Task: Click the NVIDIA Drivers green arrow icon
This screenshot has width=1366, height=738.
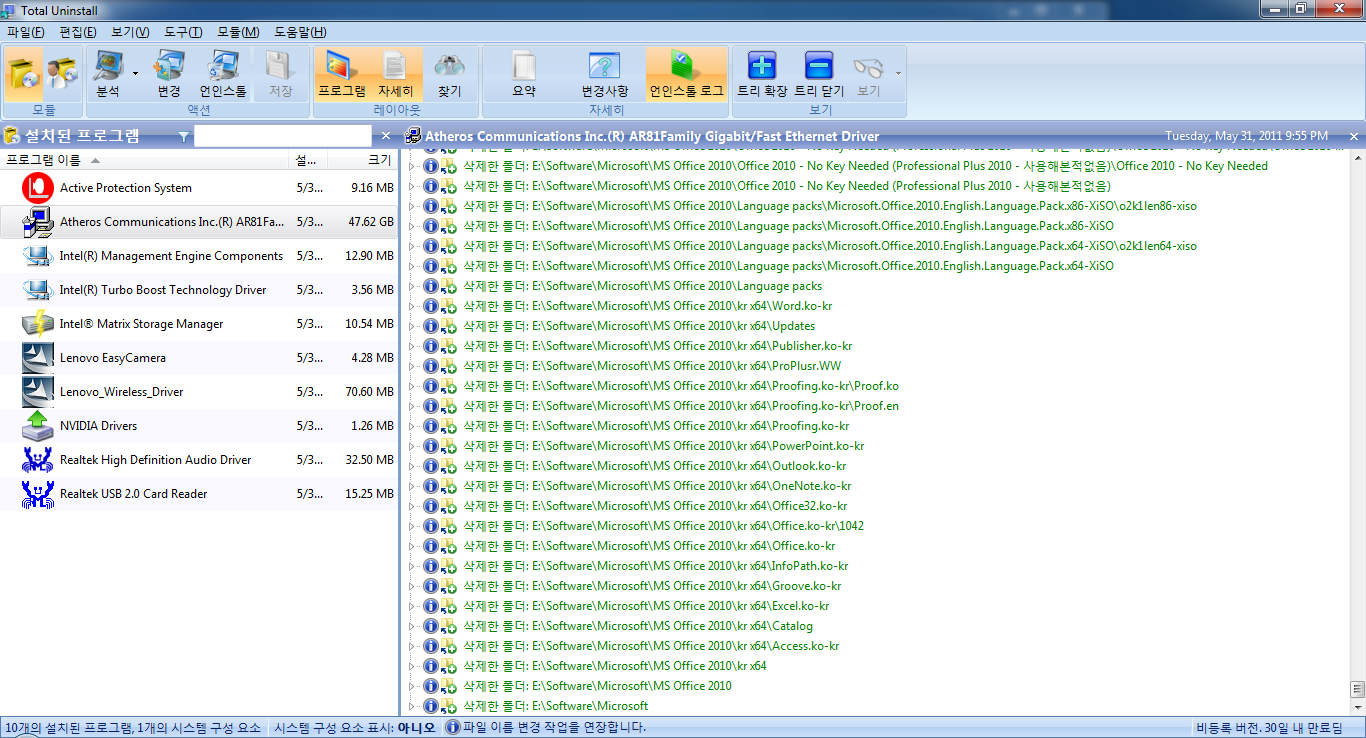Action: click(38, 426)
